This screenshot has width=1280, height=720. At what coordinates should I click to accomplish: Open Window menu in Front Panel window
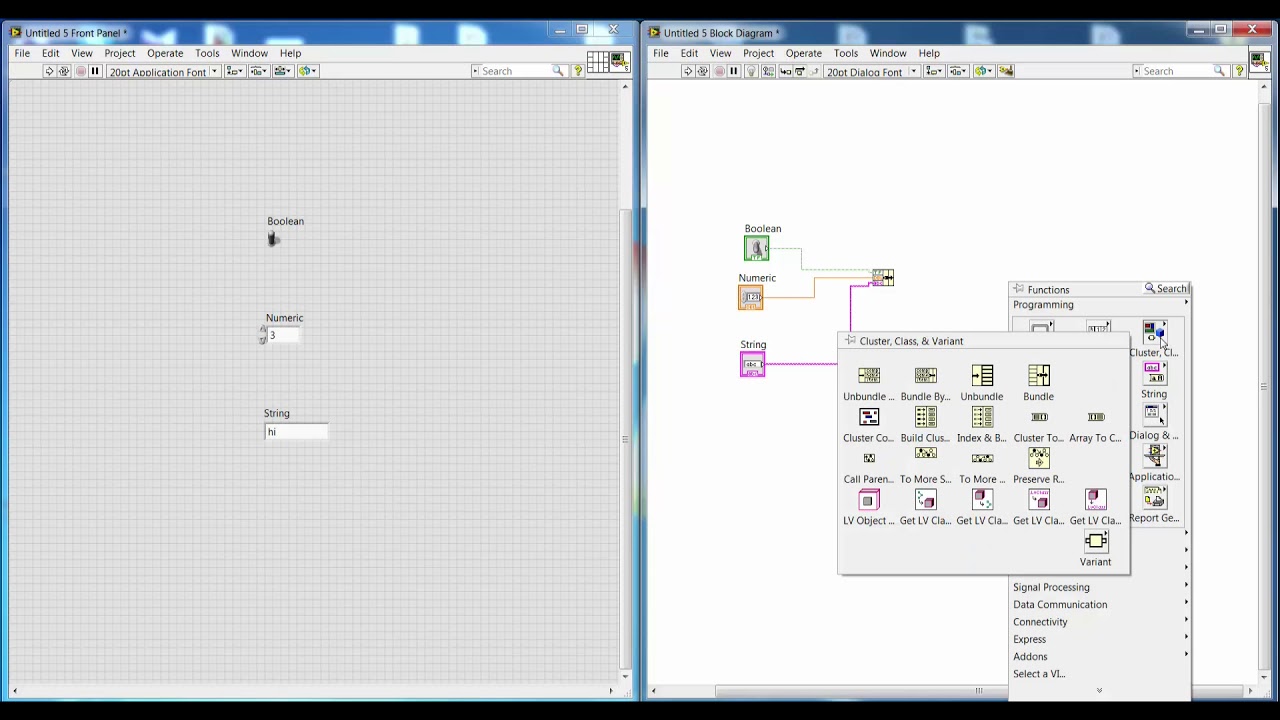pos(249,53)
